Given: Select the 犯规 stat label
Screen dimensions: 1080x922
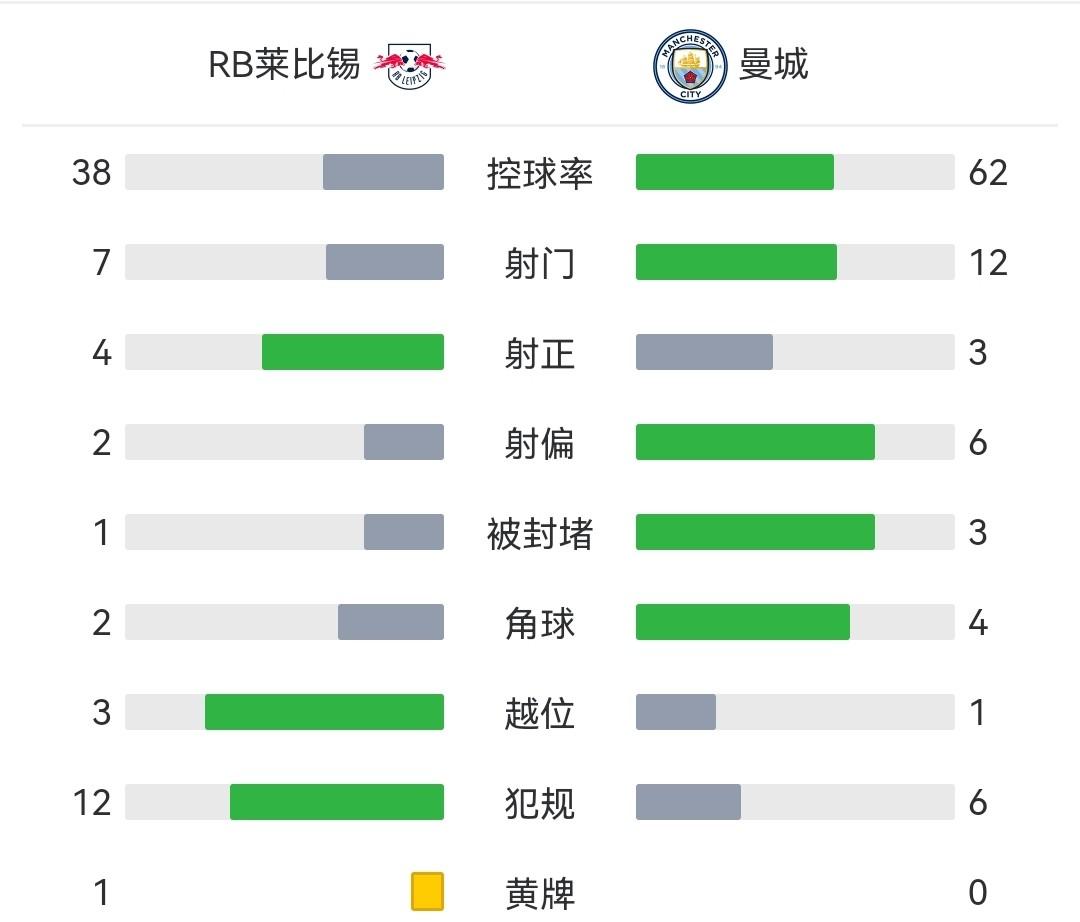Looking at the screenshot, I should tap(540, 803).
